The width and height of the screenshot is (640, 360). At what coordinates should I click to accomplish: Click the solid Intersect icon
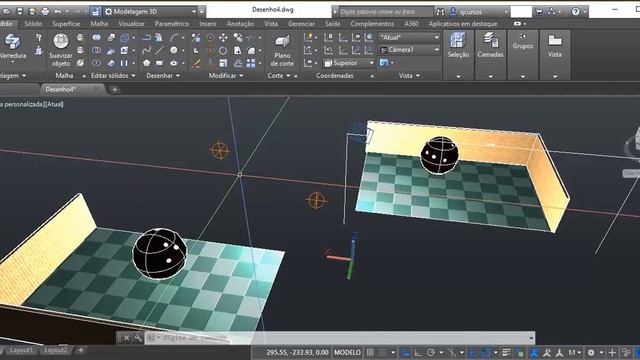pos(96,63)
